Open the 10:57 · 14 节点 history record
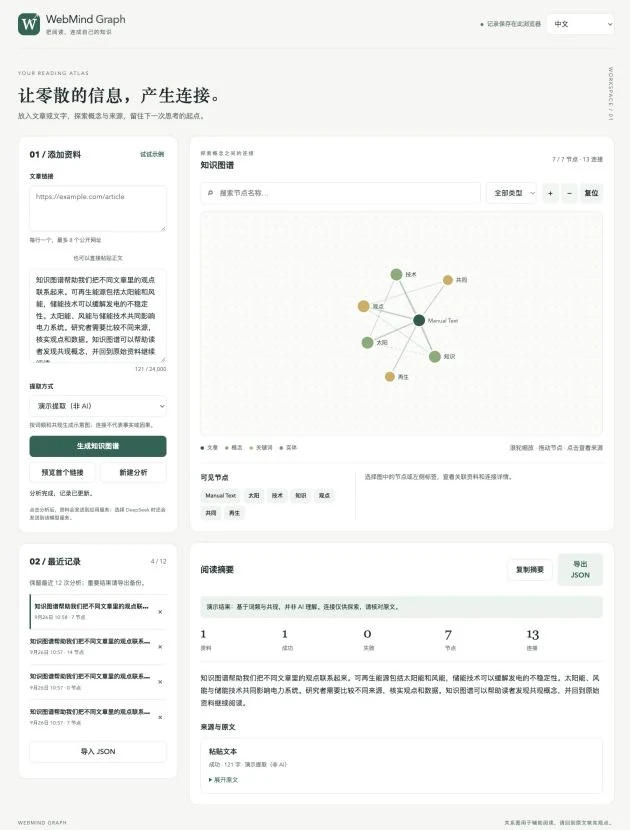 (x=92, y=647)
